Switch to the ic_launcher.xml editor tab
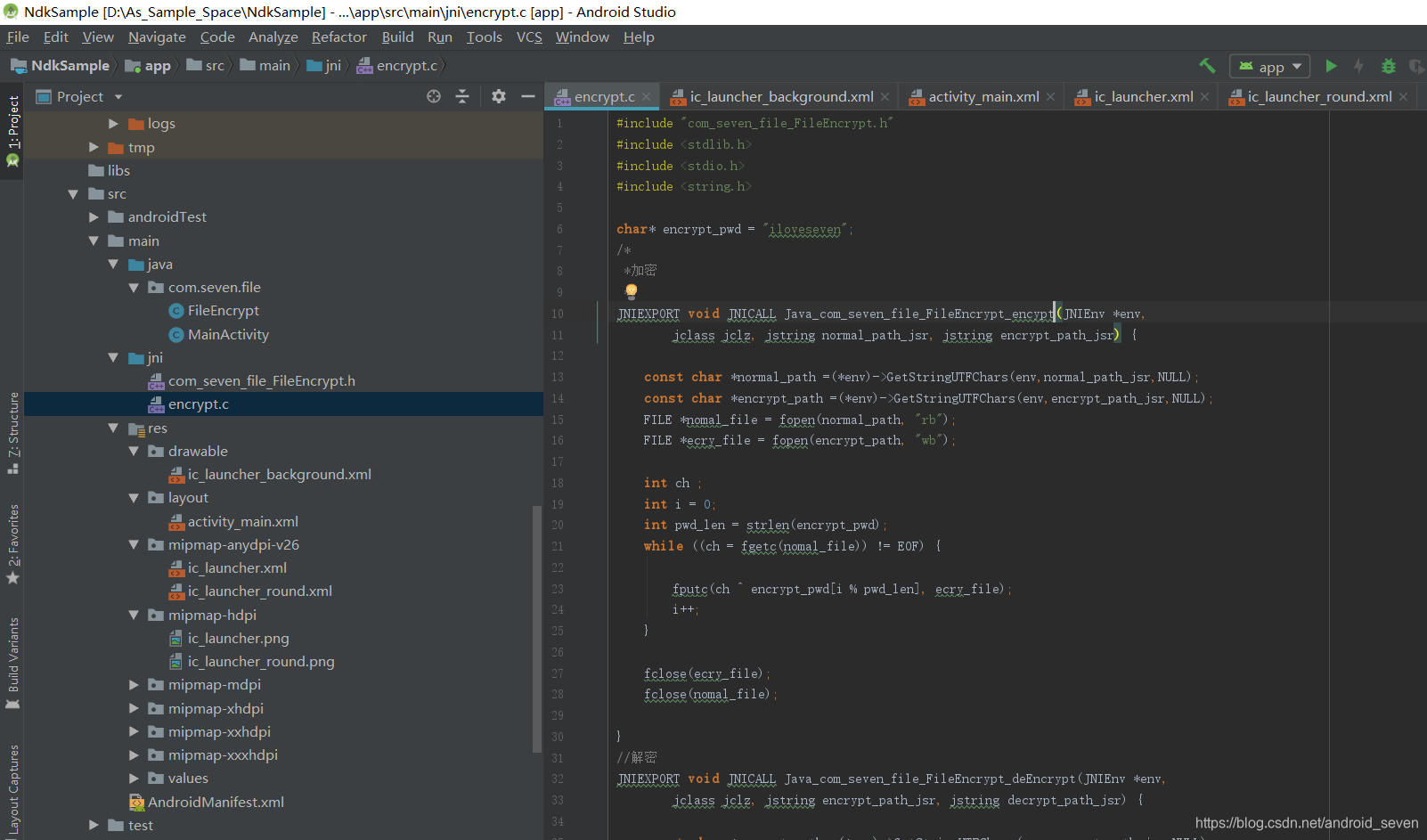The width and height of the screenshot is (1427, 840). coord(1143,96)
